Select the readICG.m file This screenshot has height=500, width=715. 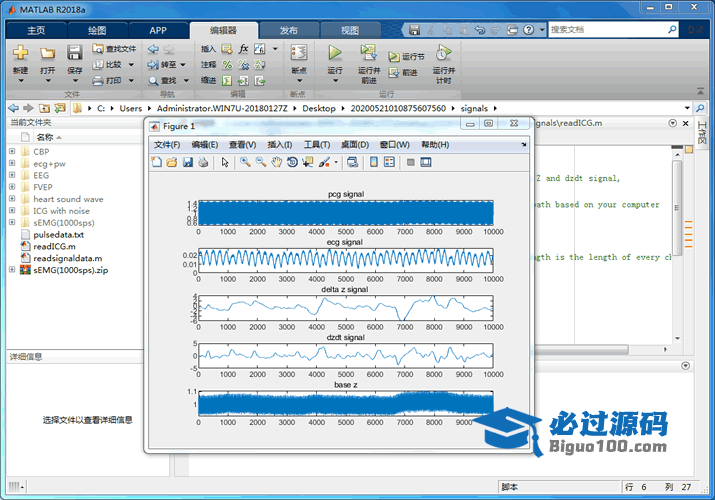(54, 247)
